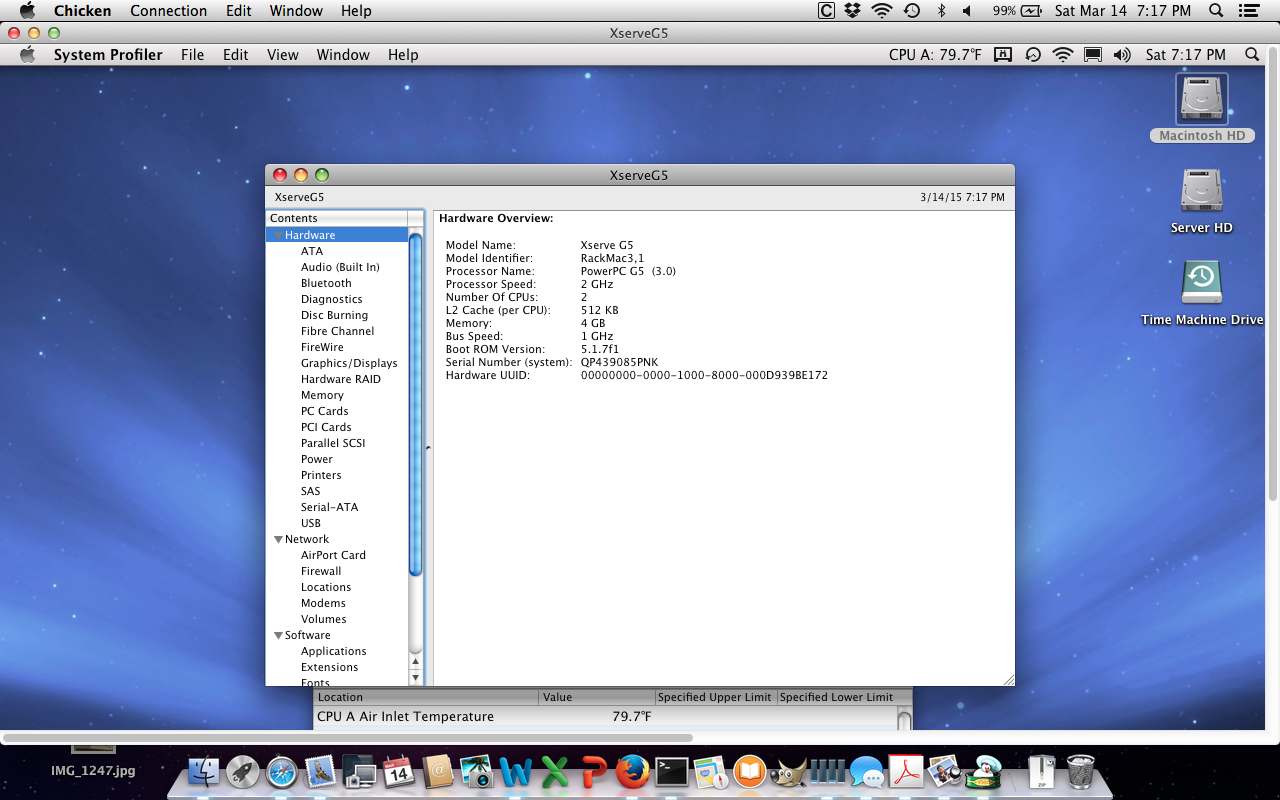Open Adobe Acrobat in dock
Image resolution: width=1280 pixels, height=800 pixels.
pyautogui.click(x=905, y=771)
